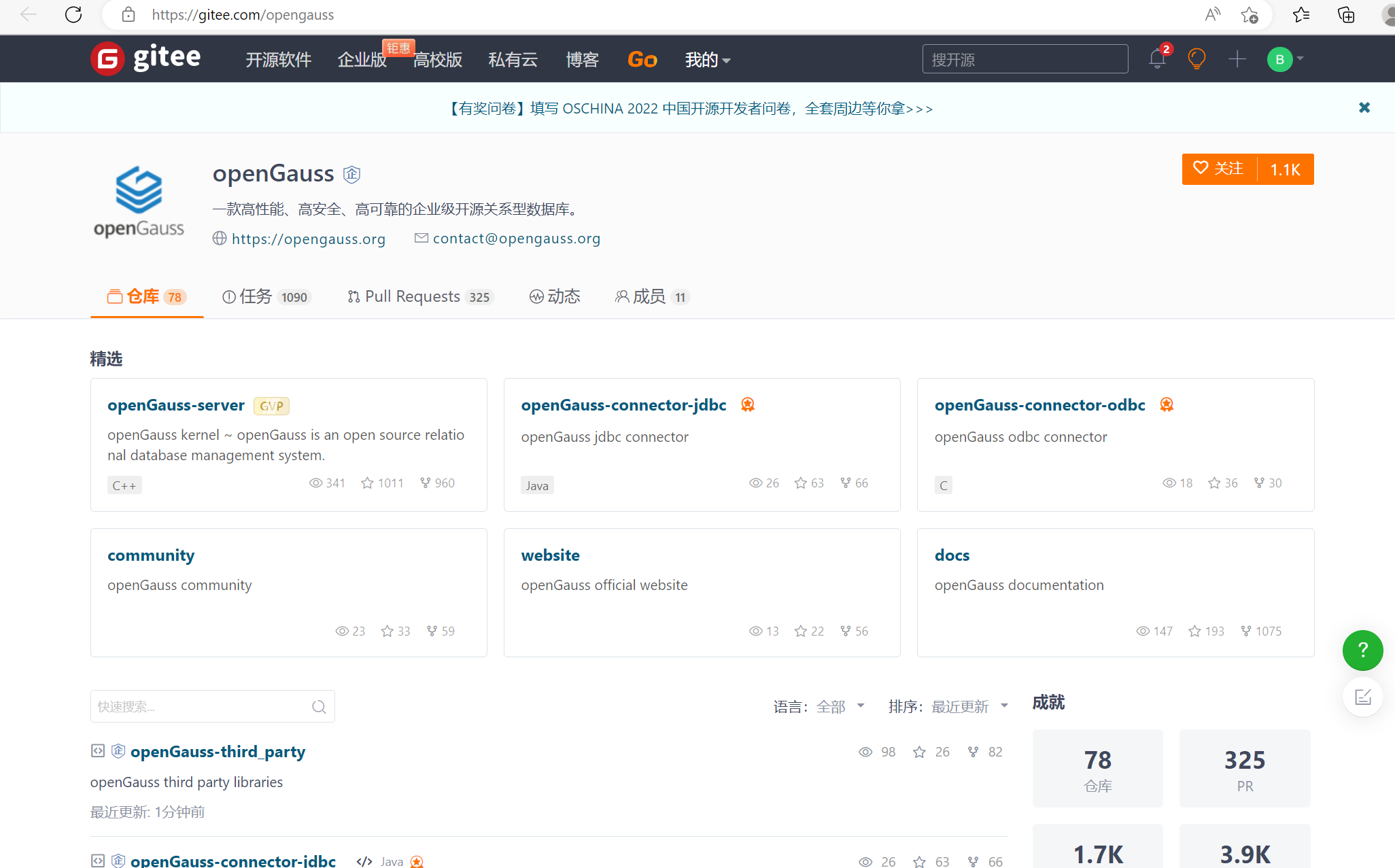Click the plus create-new icon
Viewport: 1395px width, 868px height.
pyautogui.click(x=1237, y=59)
